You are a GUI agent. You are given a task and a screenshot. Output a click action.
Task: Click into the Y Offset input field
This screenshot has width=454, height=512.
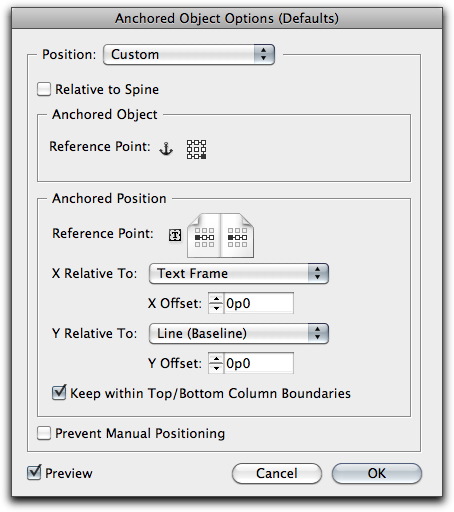point(259,363)
